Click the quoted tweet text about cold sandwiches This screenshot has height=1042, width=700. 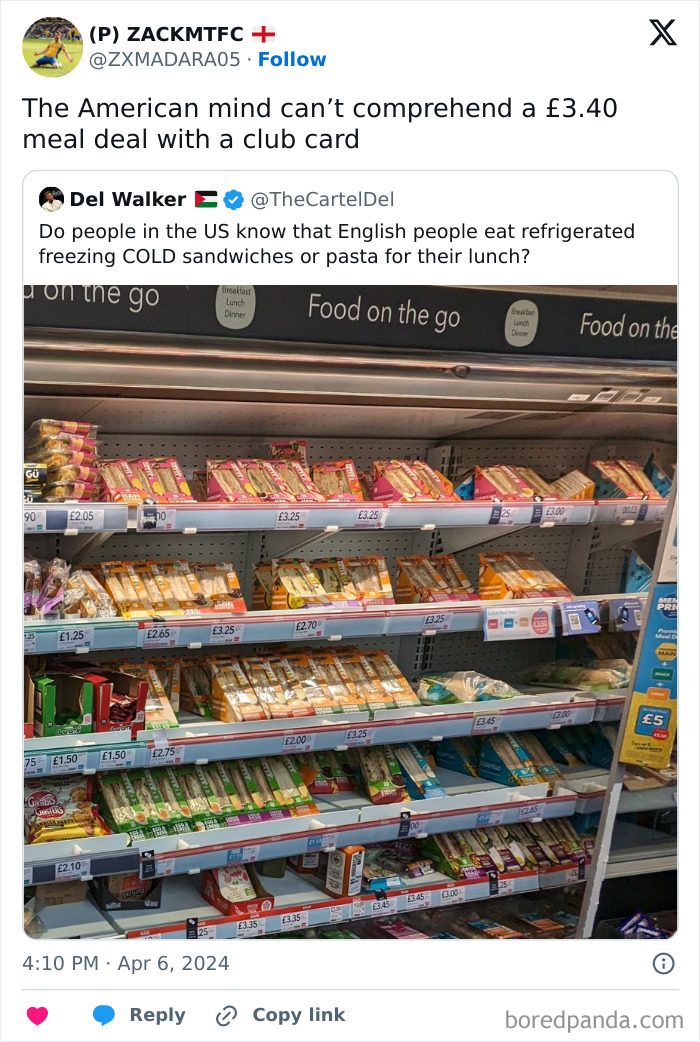[x=336, y=243]
